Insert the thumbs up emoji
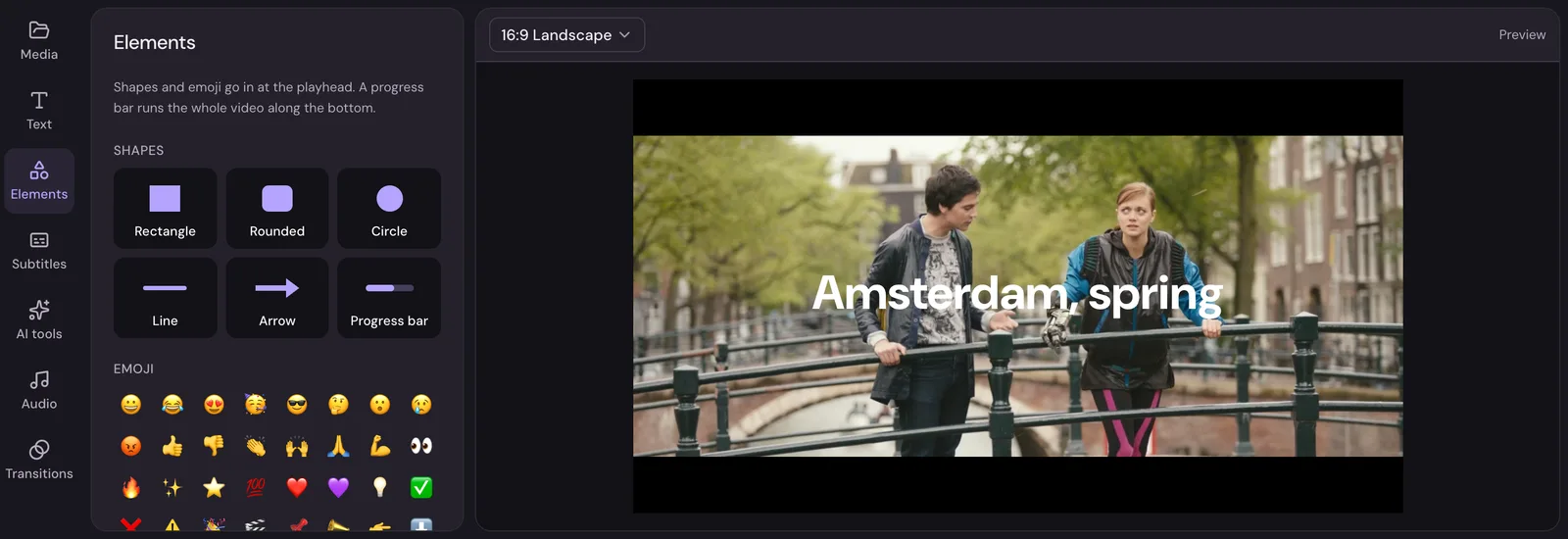 click(x=172, y=446)
